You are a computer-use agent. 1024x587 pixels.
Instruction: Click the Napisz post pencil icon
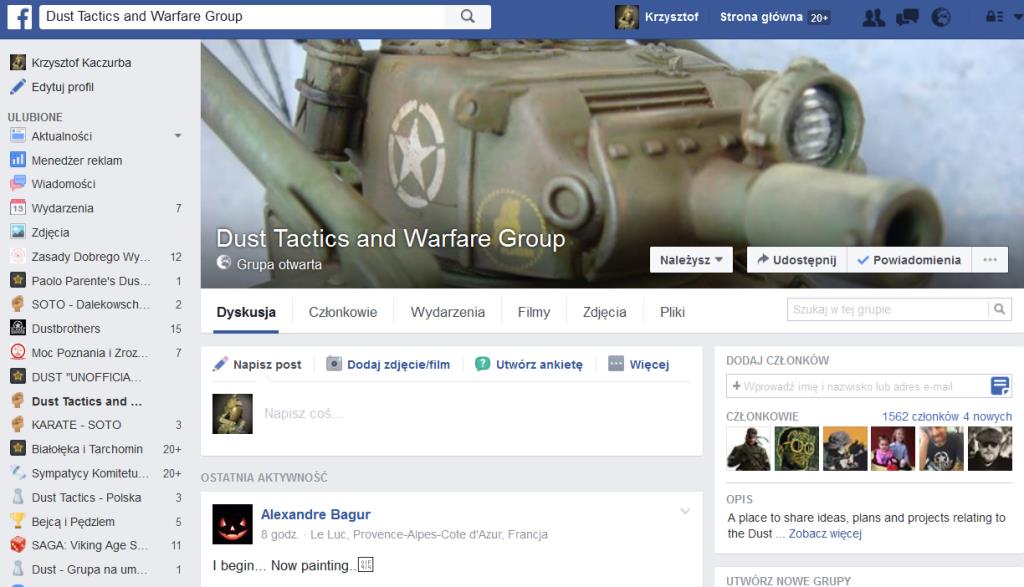click(x=220, y=364)
